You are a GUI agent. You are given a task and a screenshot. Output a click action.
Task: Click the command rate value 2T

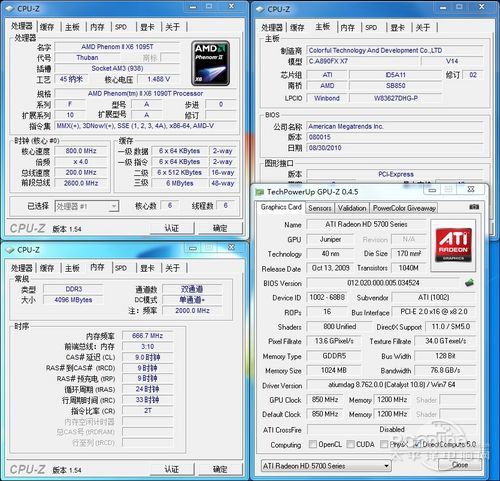click(x=148, y=410)
